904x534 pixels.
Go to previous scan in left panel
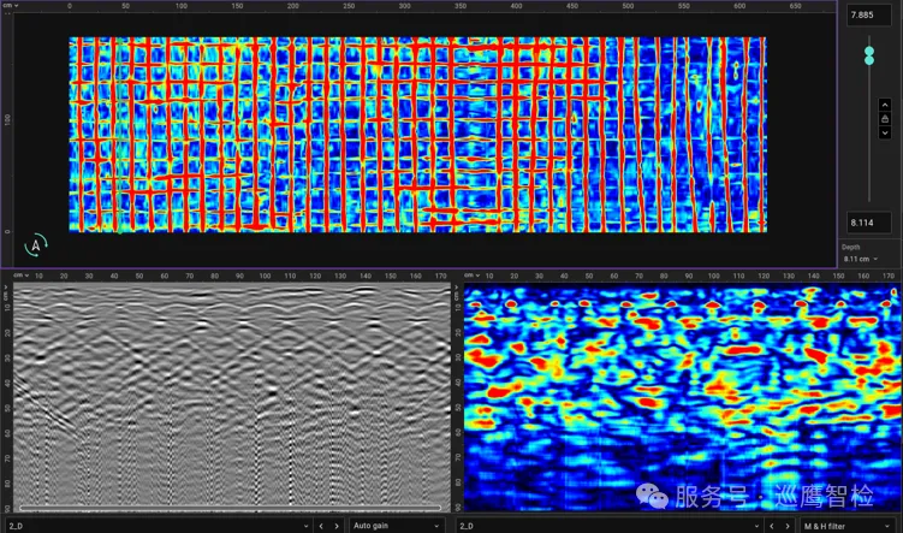pyautogui.click(x=321, y=525)
